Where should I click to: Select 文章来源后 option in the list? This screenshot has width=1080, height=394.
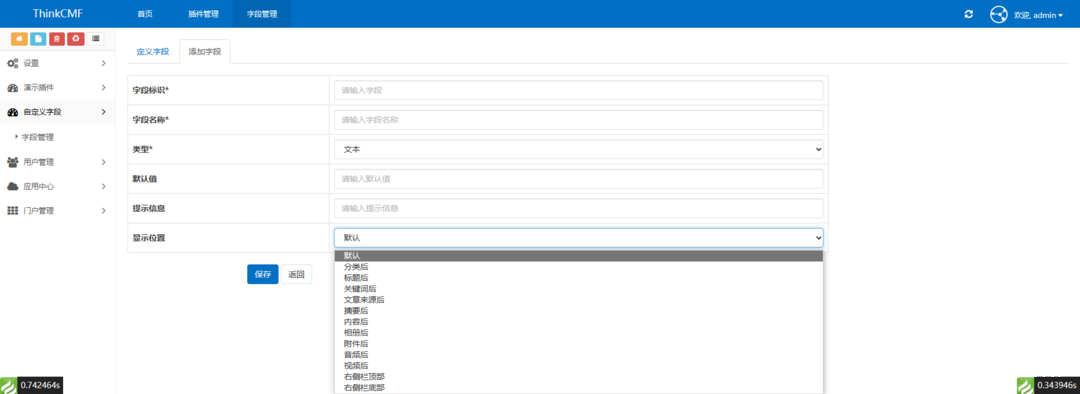[x=579, y=300]
